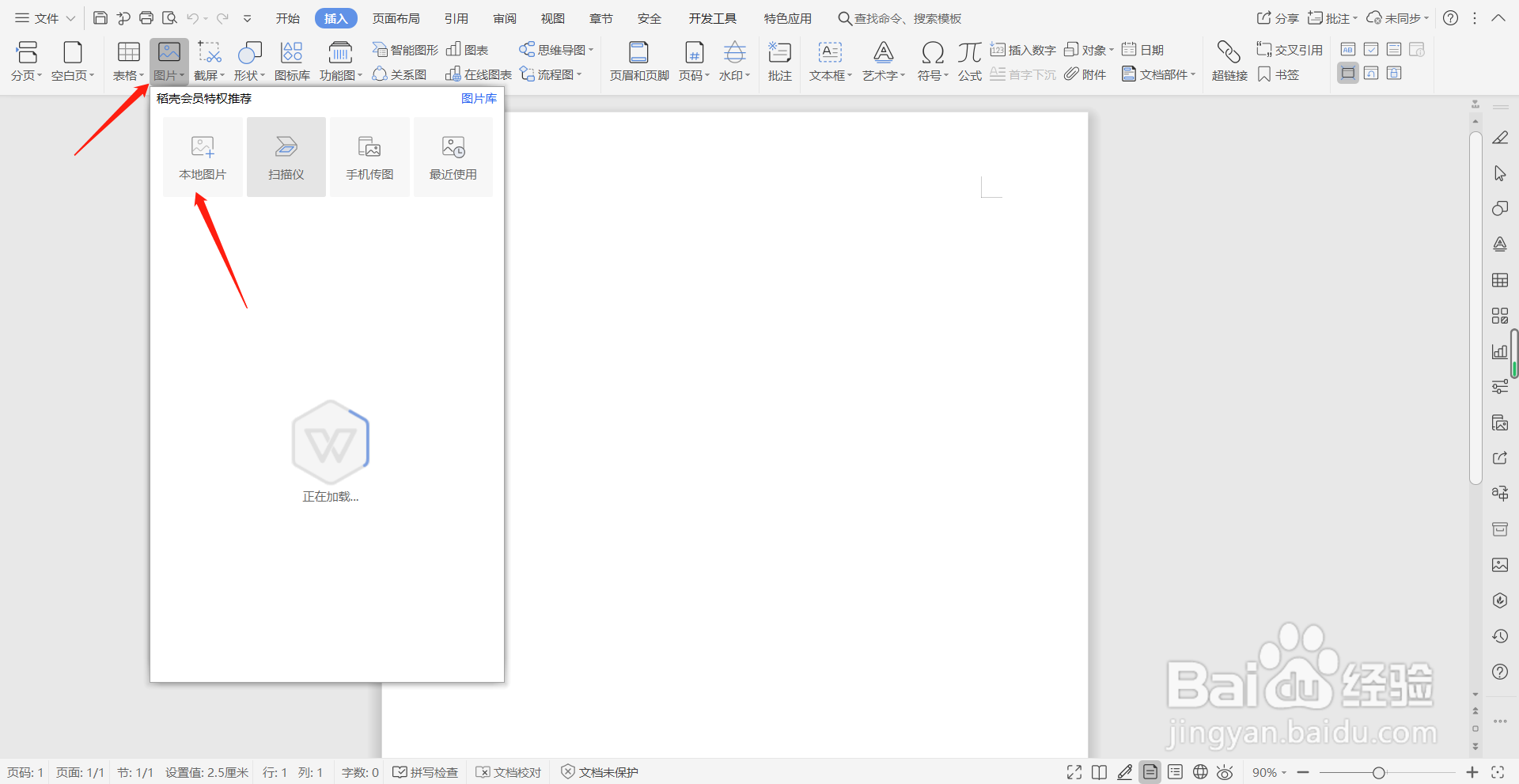Insert the AB text form field
1519x784 pixels.
coord(1348,50)
